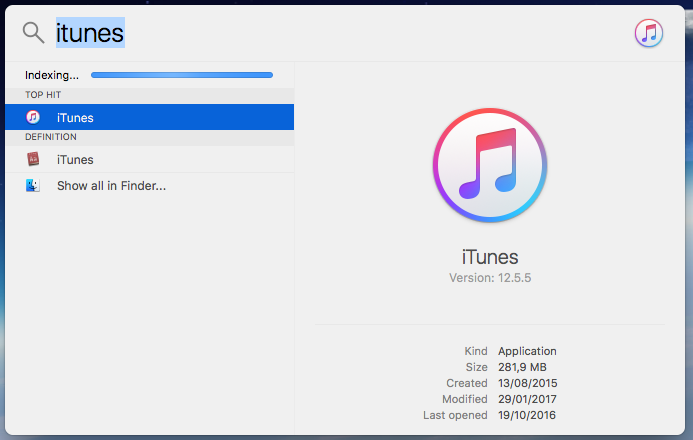693x440 pixels.
Task: Click the Kind value "Application"
Action: [527, 351]
